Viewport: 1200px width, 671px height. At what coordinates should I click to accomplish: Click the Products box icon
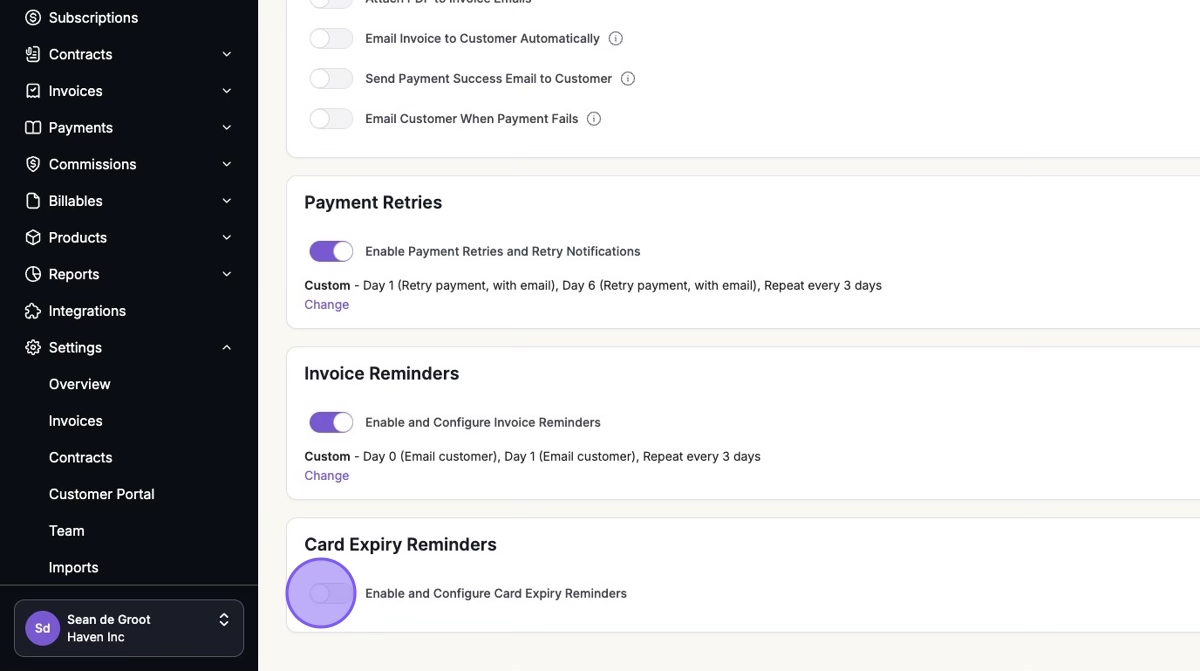click(x=33, y=238)
